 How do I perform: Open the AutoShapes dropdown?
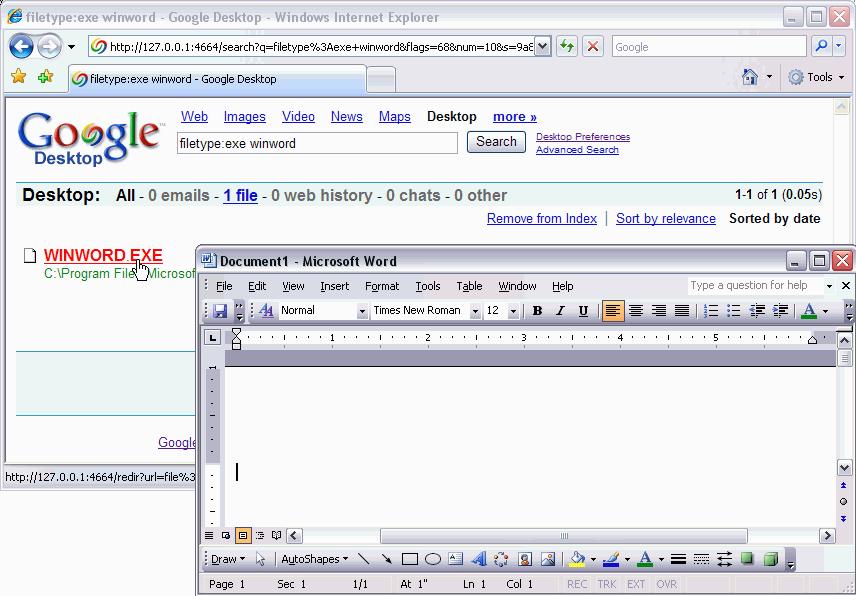click(314, 559)
